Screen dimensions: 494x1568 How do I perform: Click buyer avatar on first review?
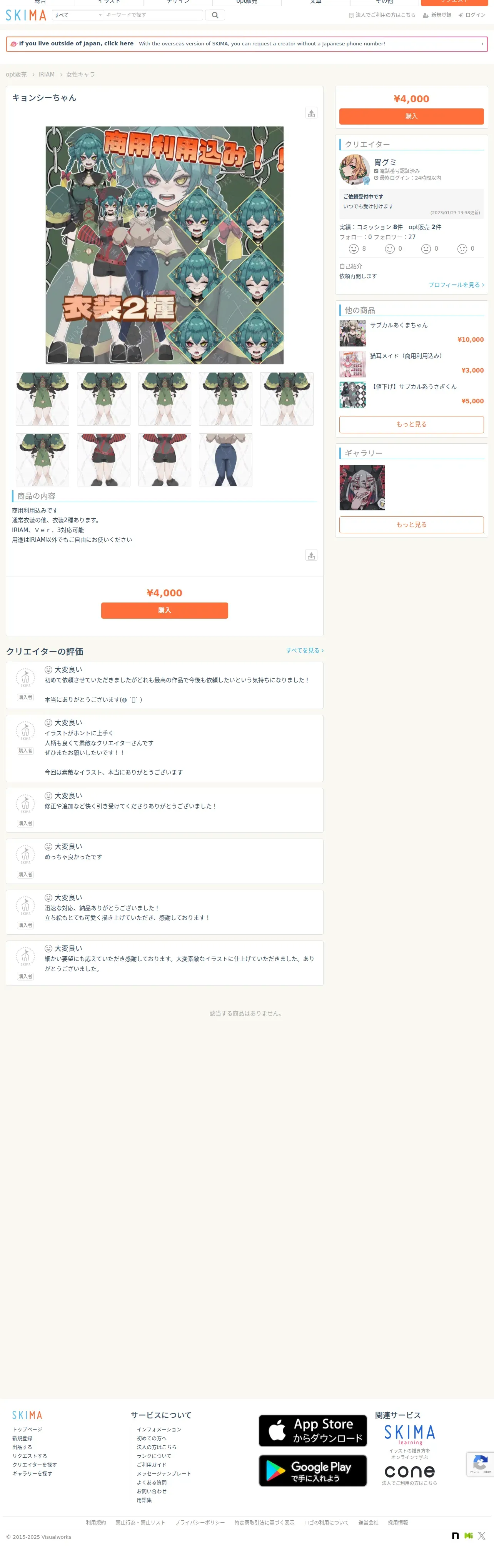point(25,678)
